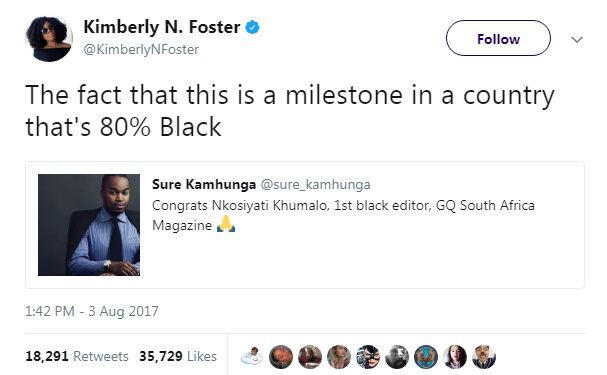Click Kimberly N. Foster's profile avatar
The image size is (607, 375).
click(x=49, y=38)
